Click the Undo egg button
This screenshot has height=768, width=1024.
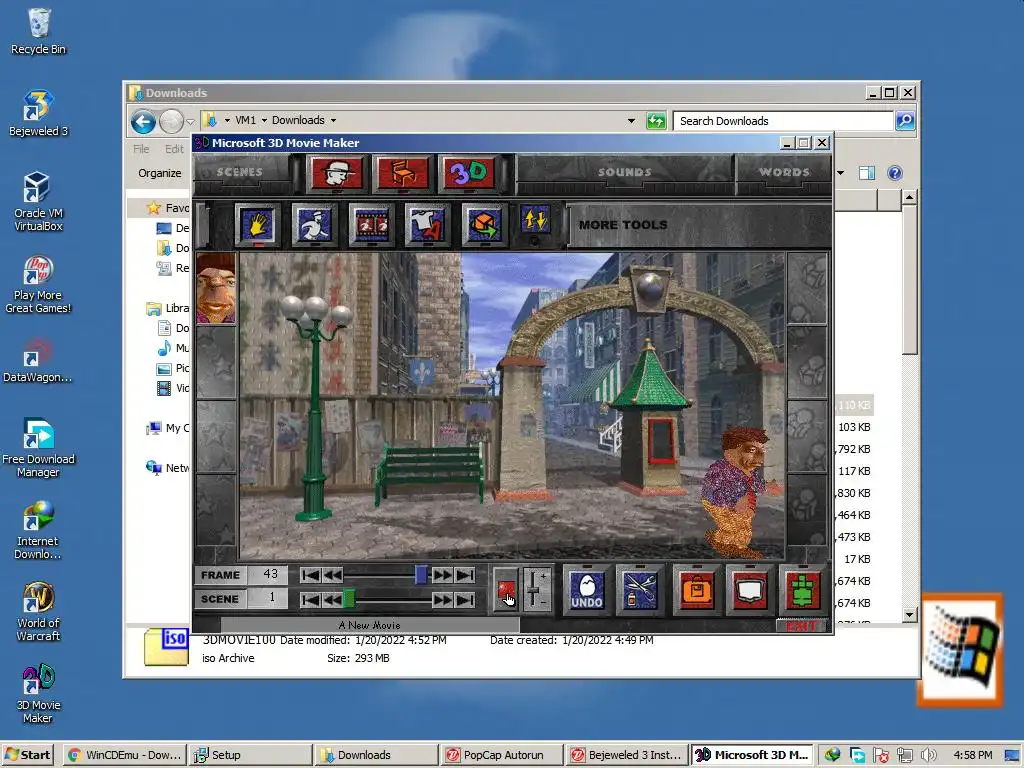click(x=586, y=590)
